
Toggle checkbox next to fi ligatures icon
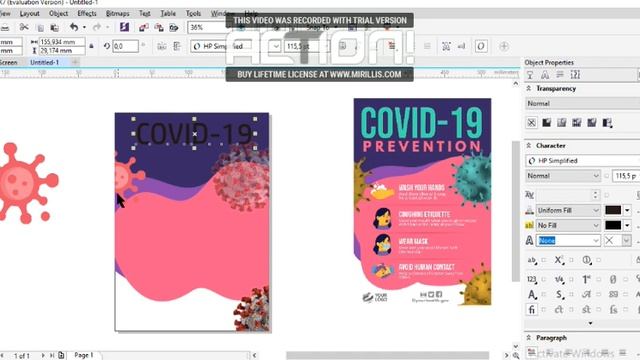point(544,310)
